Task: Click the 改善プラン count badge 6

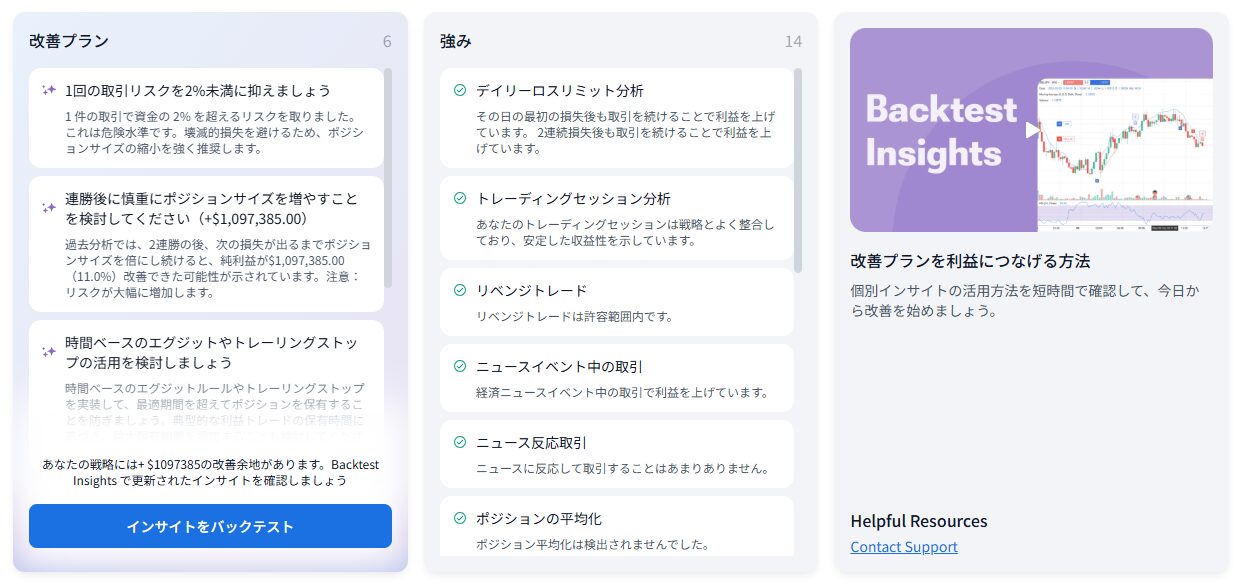Action: [387, 41]
